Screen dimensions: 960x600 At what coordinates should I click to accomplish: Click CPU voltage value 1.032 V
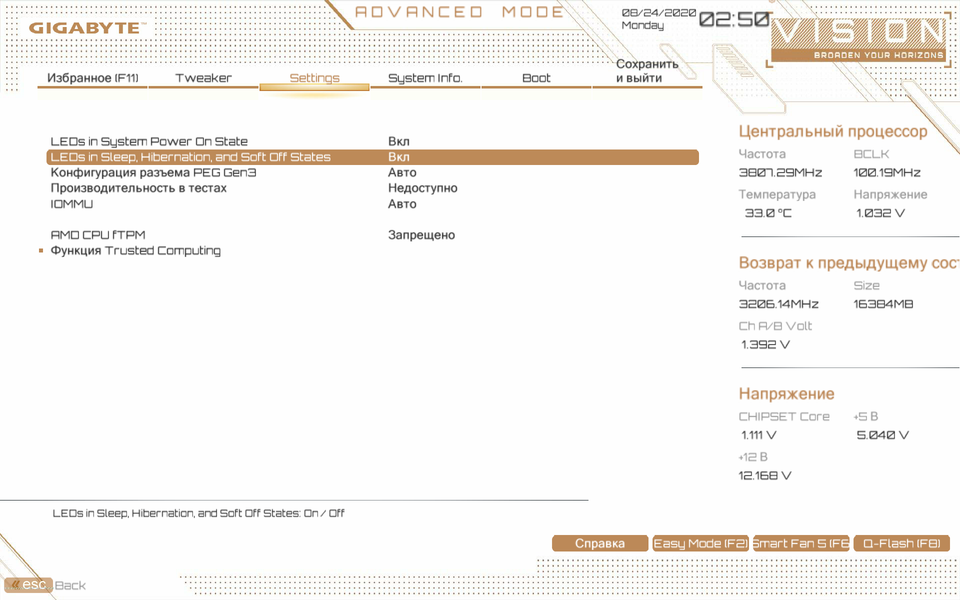(880, 214)
